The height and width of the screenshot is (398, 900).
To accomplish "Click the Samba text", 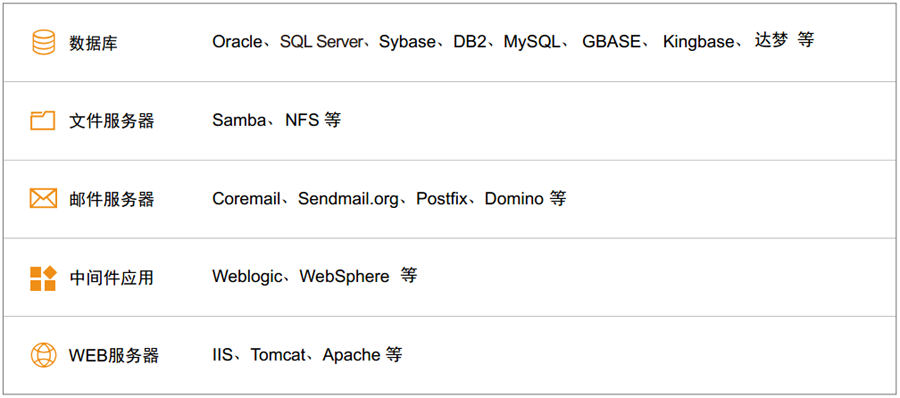I will tap(239, 120).
